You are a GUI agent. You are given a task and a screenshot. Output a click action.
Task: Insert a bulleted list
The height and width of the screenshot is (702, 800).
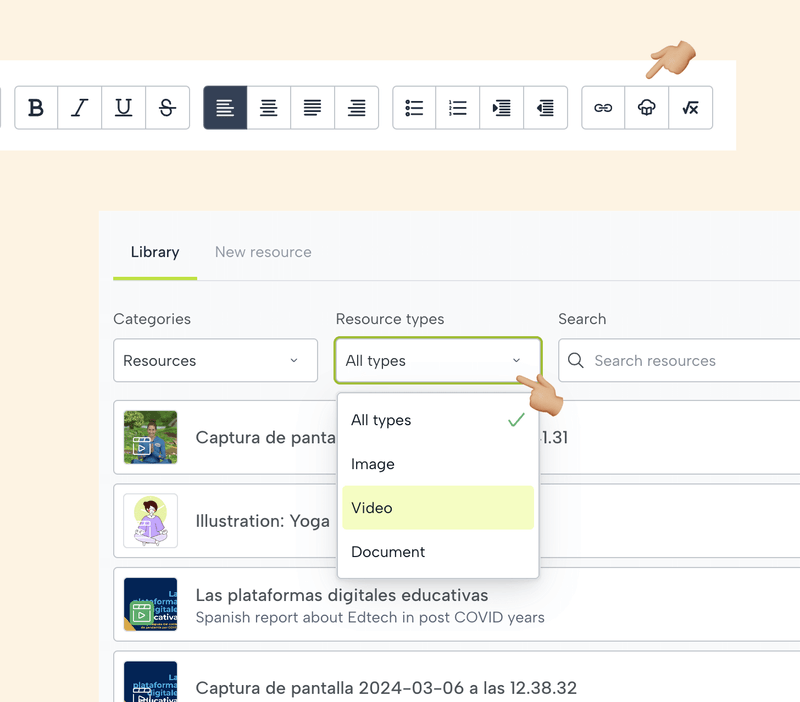pyautogui.click(x=414, y=108)
